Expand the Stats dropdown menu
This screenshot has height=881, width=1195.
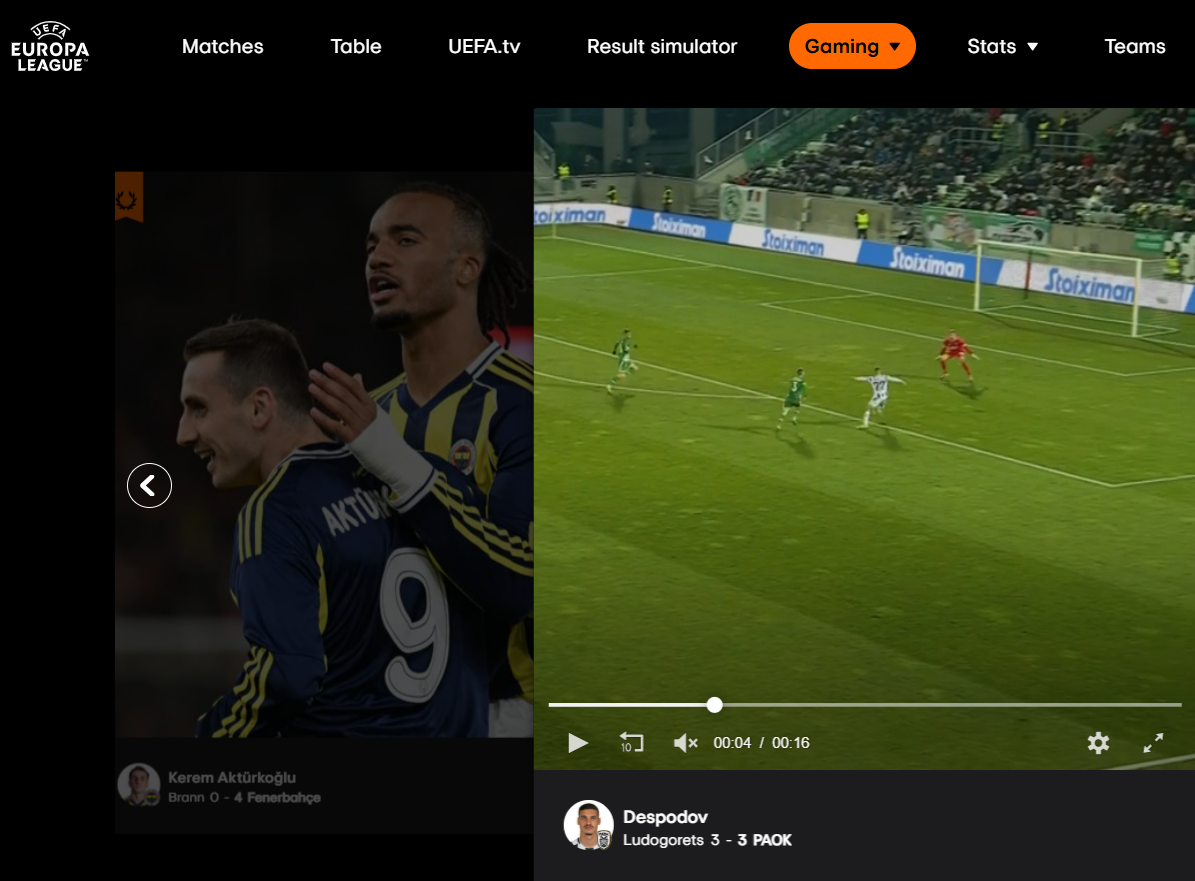point(1002,47)
